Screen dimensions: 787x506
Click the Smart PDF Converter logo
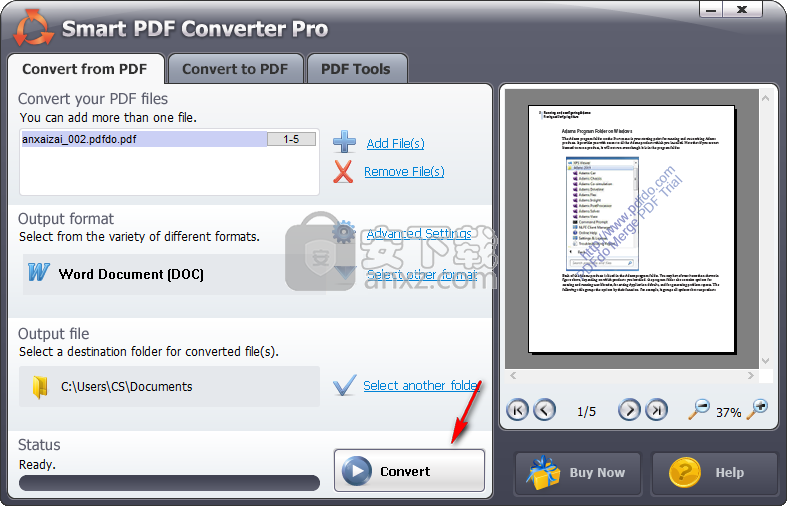[33, 28]
